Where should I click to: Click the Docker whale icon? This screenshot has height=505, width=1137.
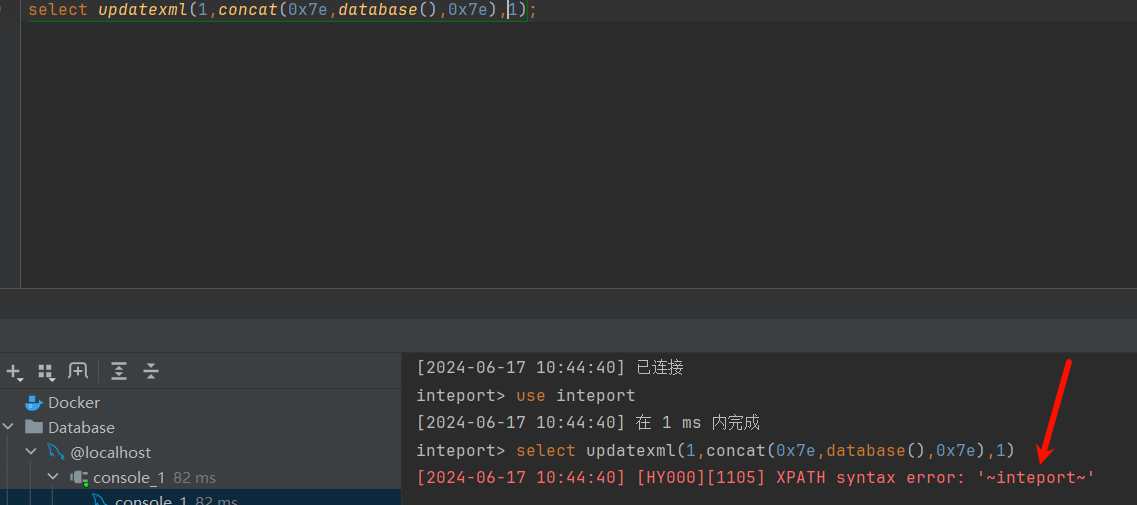[33, 403]
